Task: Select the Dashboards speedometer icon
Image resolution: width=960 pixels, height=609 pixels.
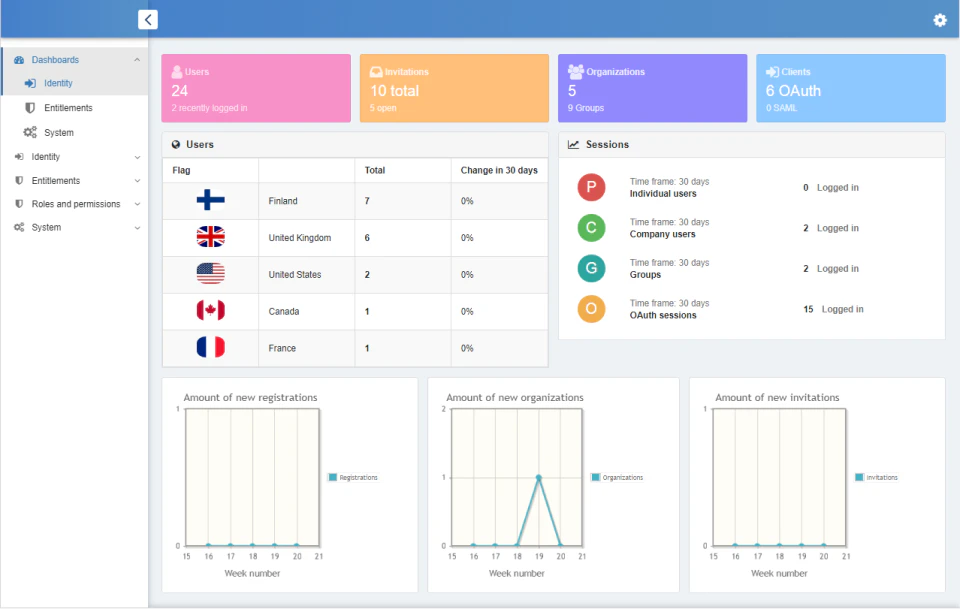Action: click(x=20, y=60)
